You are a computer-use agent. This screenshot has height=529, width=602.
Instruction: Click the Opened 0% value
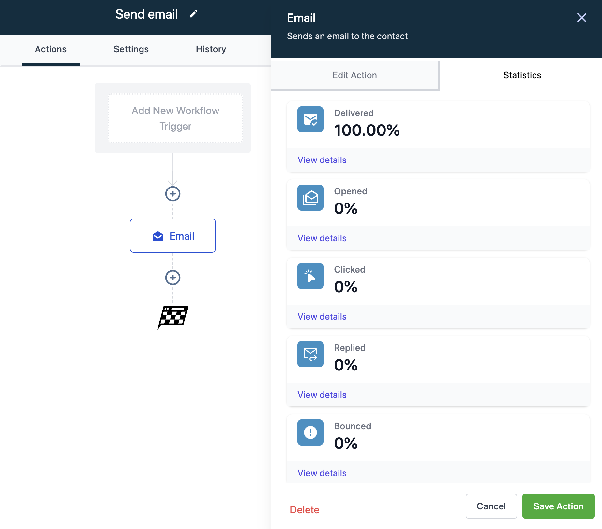click(346, 209)
